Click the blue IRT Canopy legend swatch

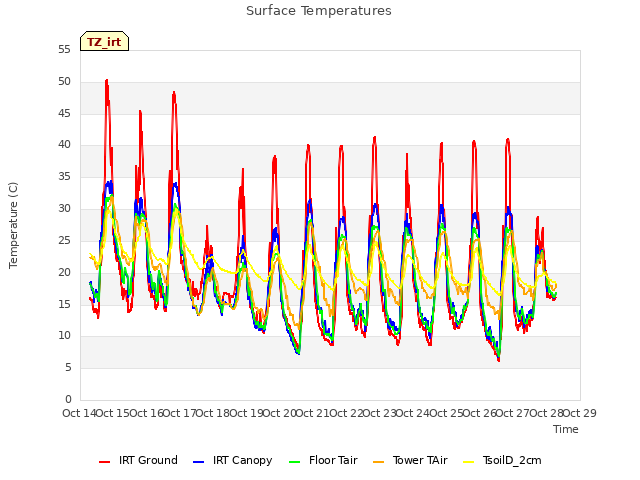click(198, 462)
